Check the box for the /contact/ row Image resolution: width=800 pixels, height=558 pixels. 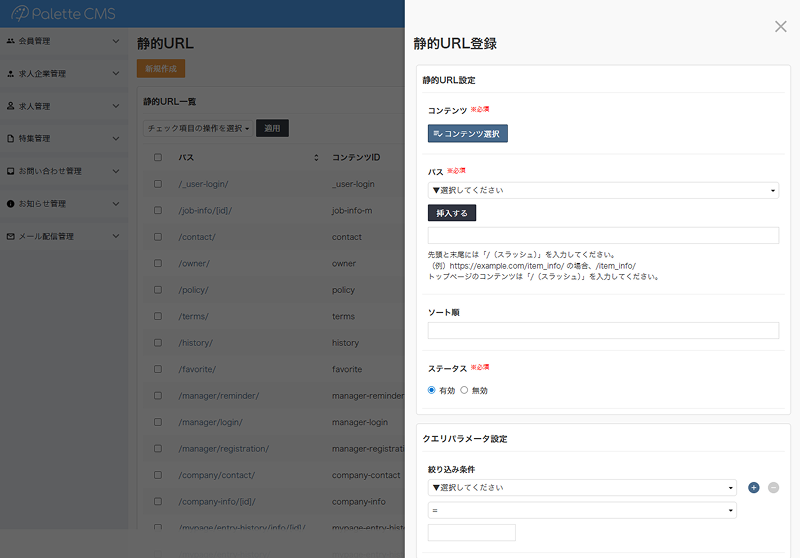[157, 237]
